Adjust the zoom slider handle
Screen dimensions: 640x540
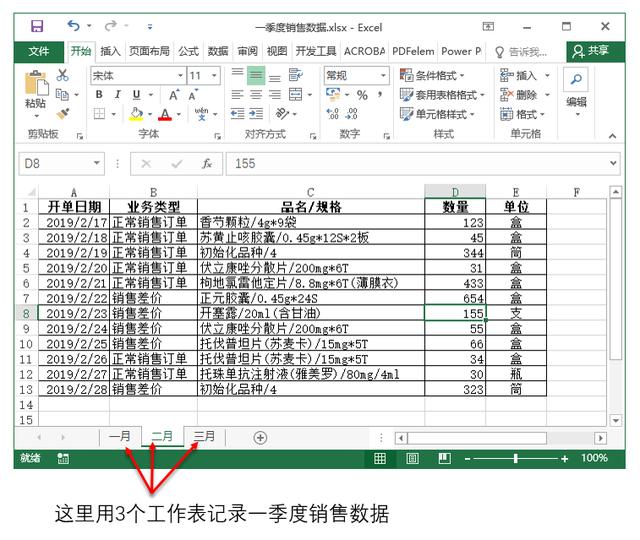point(516,458)
